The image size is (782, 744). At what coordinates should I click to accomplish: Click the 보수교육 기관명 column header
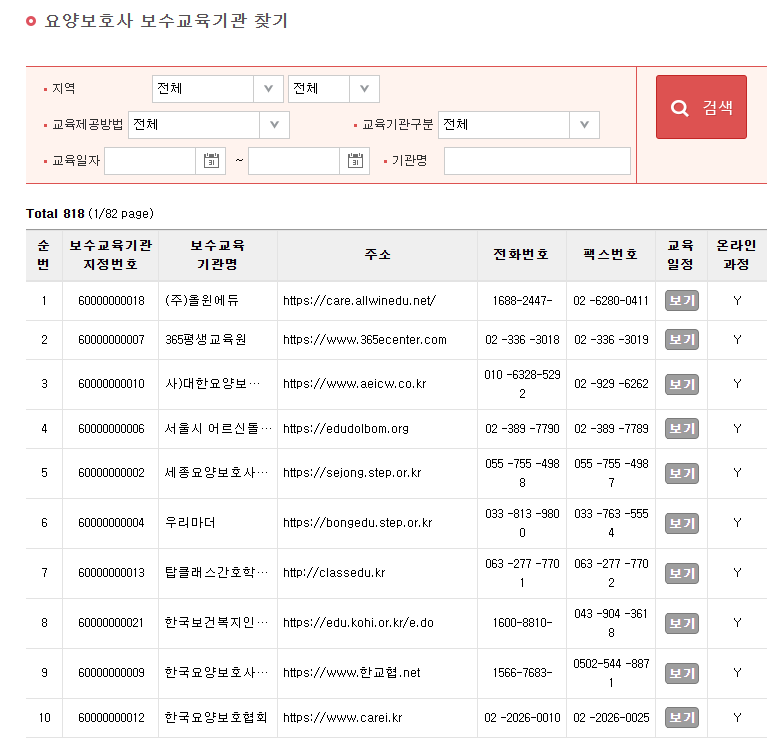tap(217, 255)
